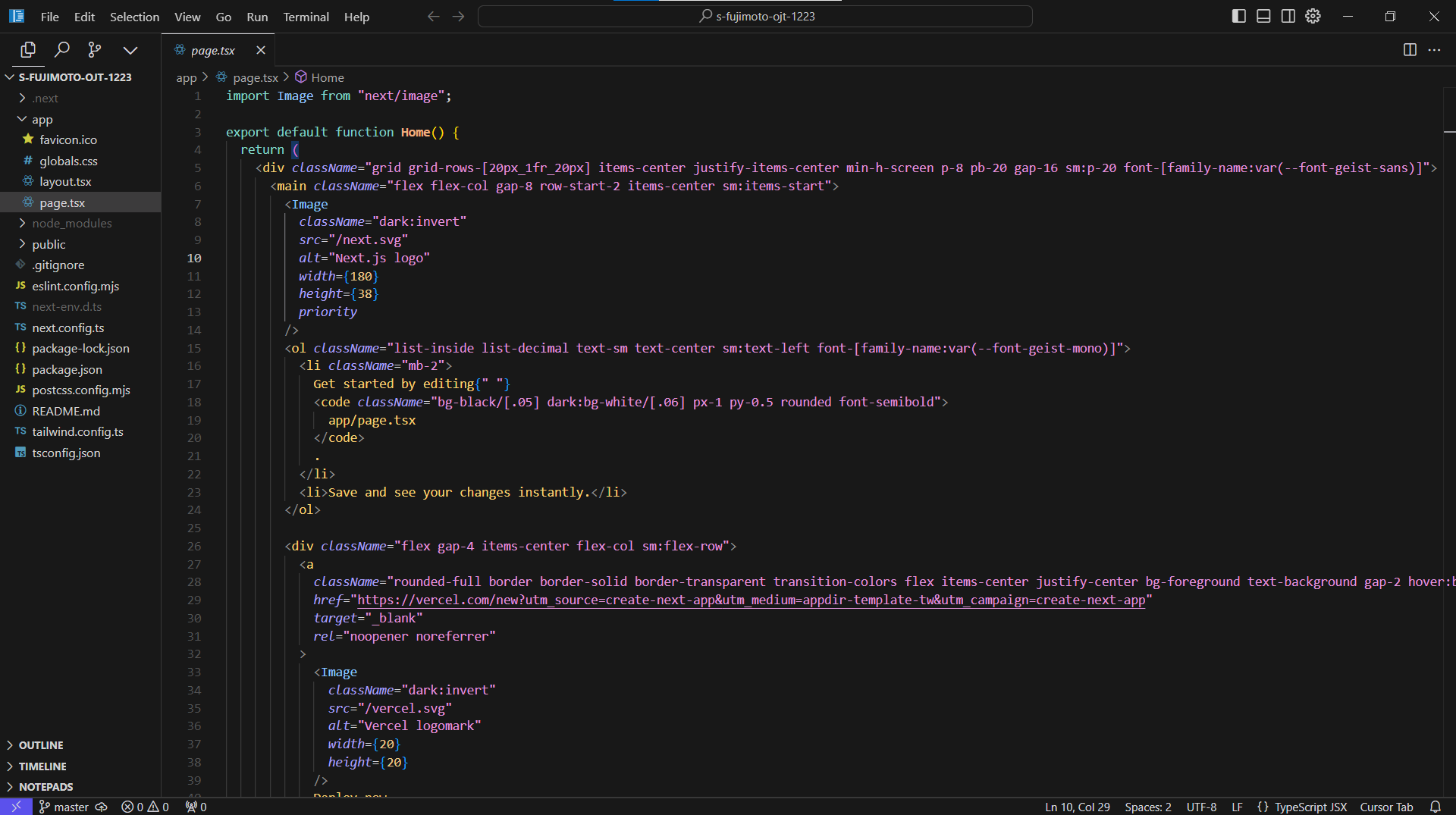
Task: Open tsconfig.json file
Action: [x=80, y=453]
